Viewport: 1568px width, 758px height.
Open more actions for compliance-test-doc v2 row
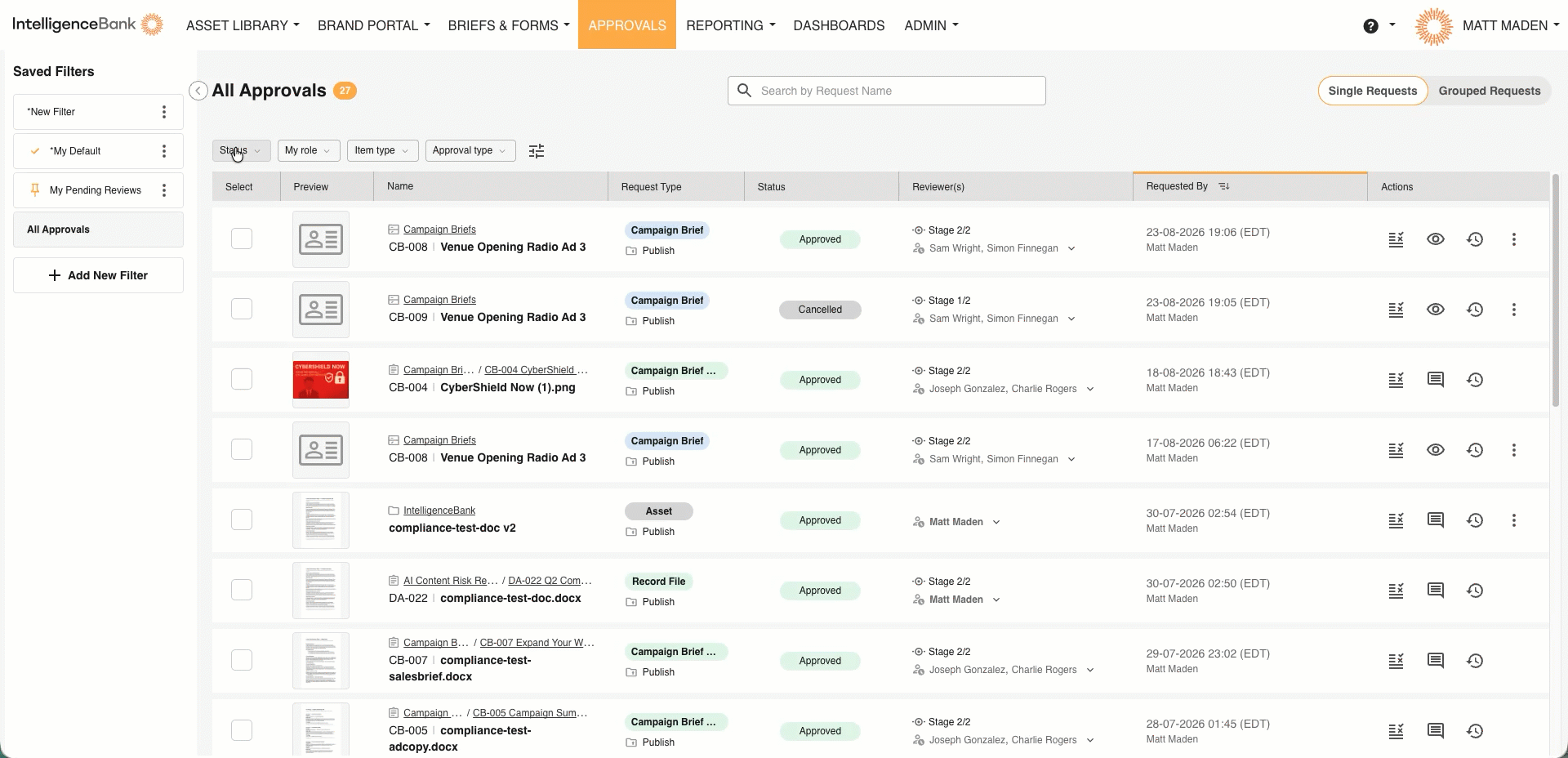point(1514,520)
